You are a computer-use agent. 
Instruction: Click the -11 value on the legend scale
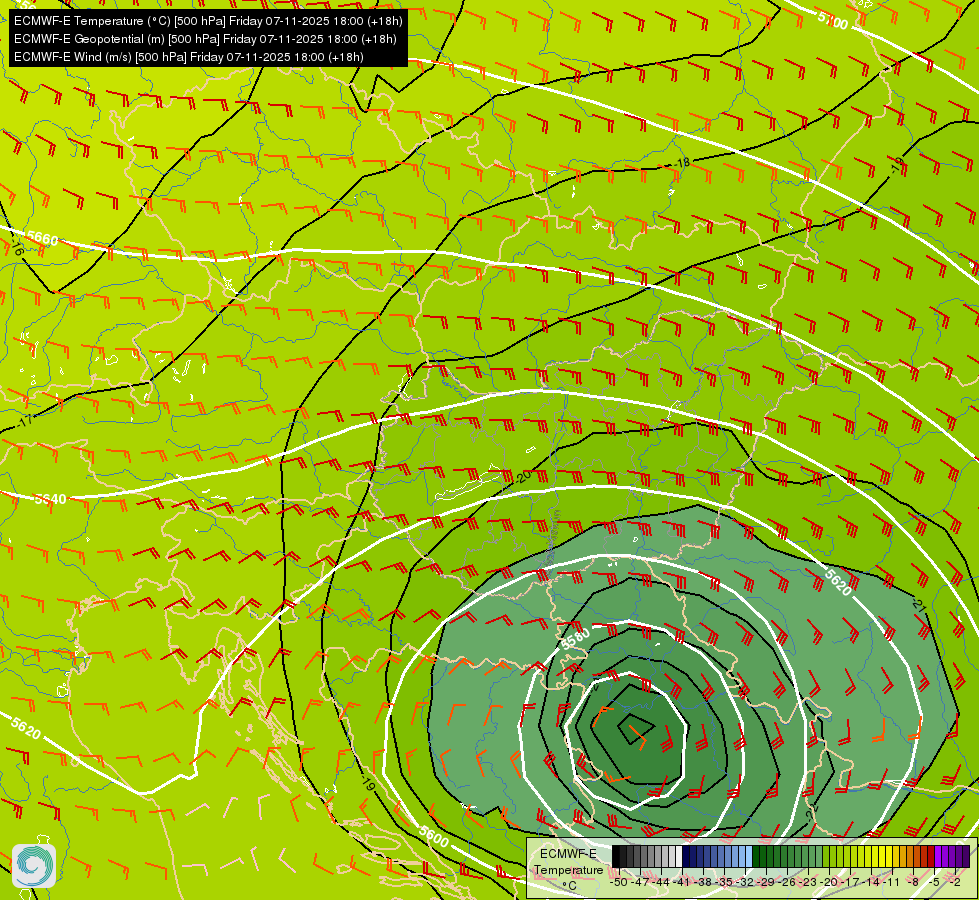pyautogui.click(x=891, y=883)
